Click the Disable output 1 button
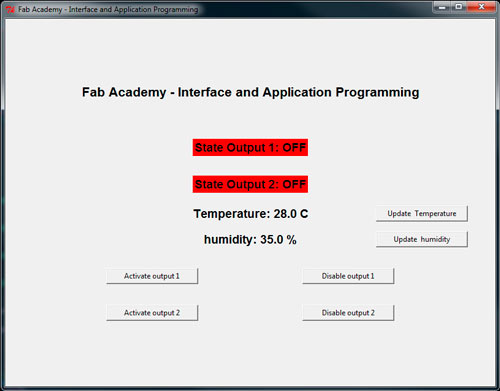Image resolution: width=500 pixels, height=391 pixels. pos(348,276)
